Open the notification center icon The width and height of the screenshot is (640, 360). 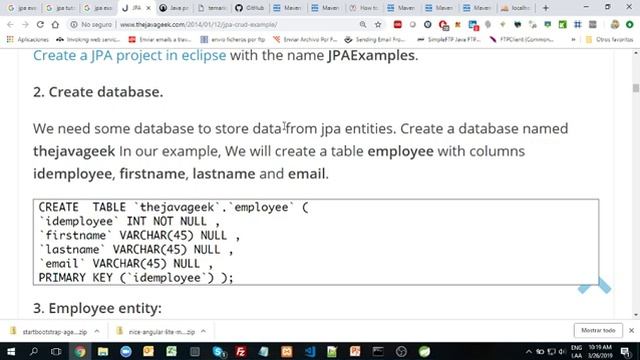click(626, 351)
